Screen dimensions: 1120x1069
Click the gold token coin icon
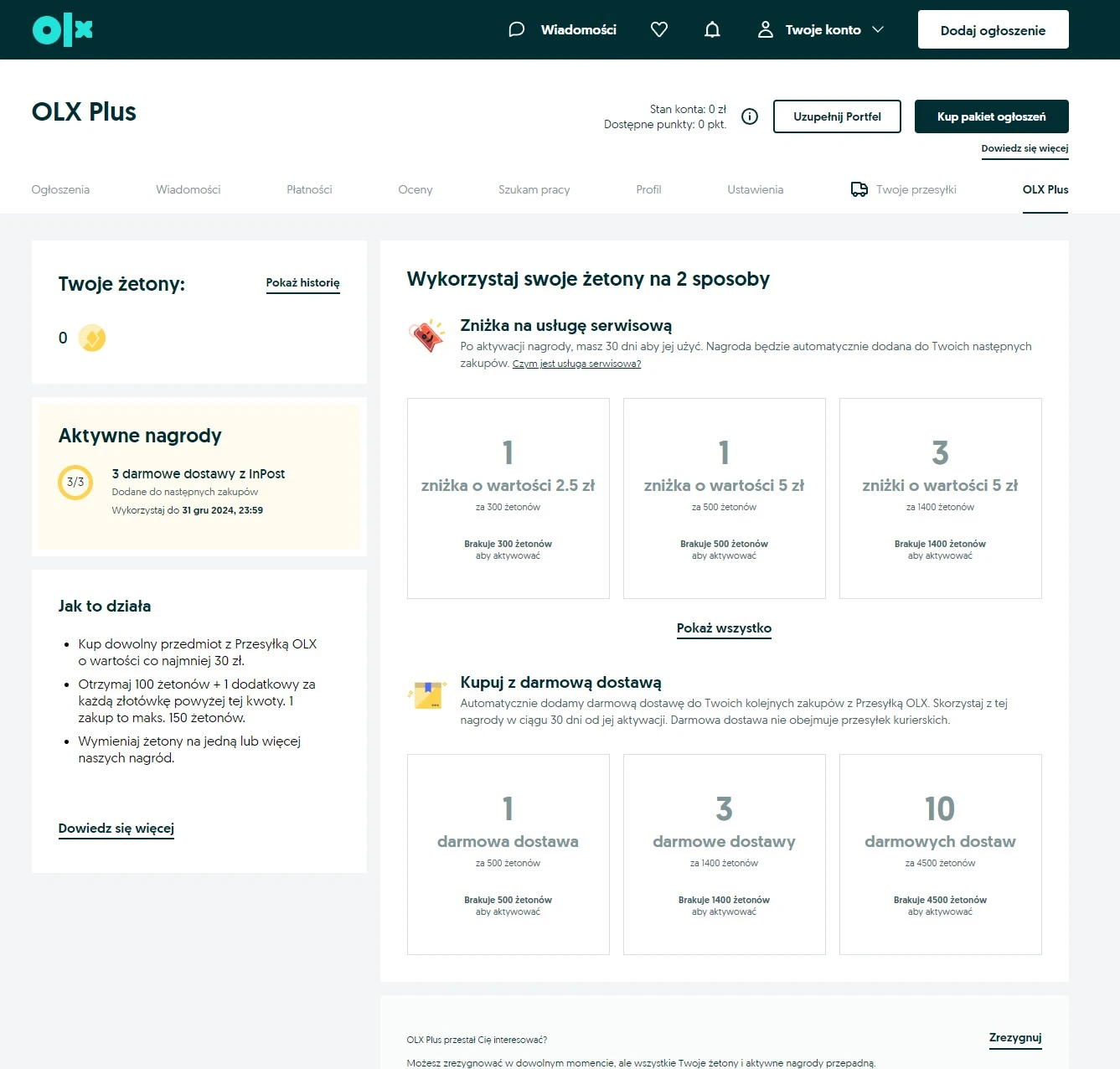(x=92, y=338)
